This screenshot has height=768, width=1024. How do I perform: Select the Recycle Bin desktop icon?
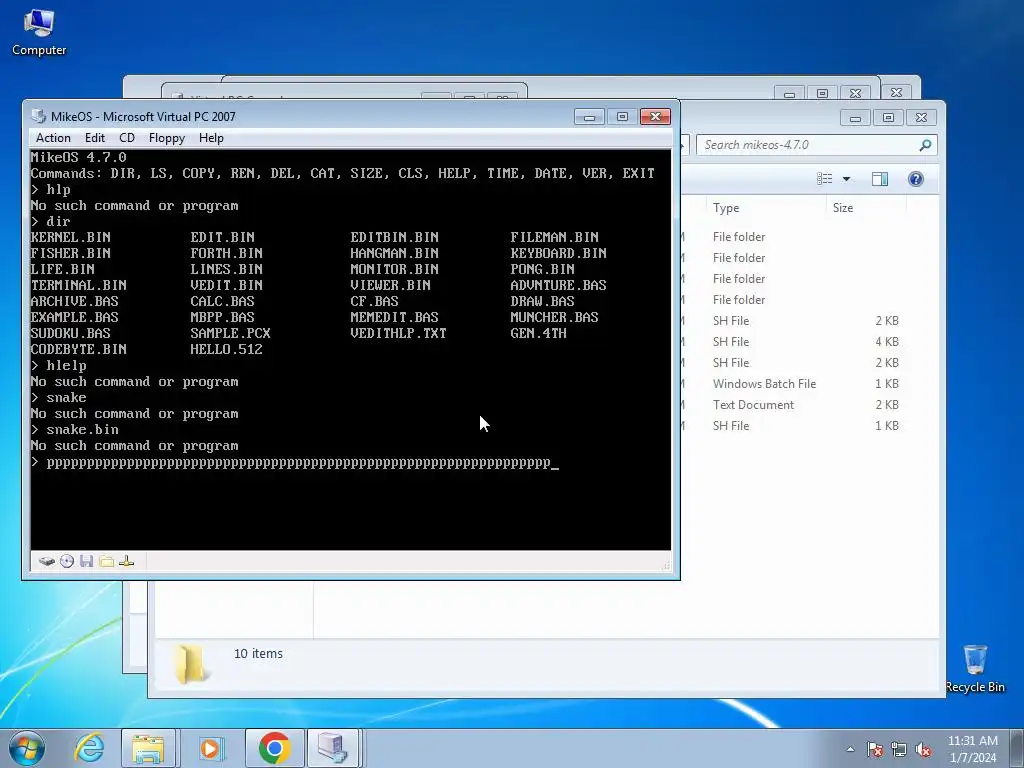click(975, 668)
